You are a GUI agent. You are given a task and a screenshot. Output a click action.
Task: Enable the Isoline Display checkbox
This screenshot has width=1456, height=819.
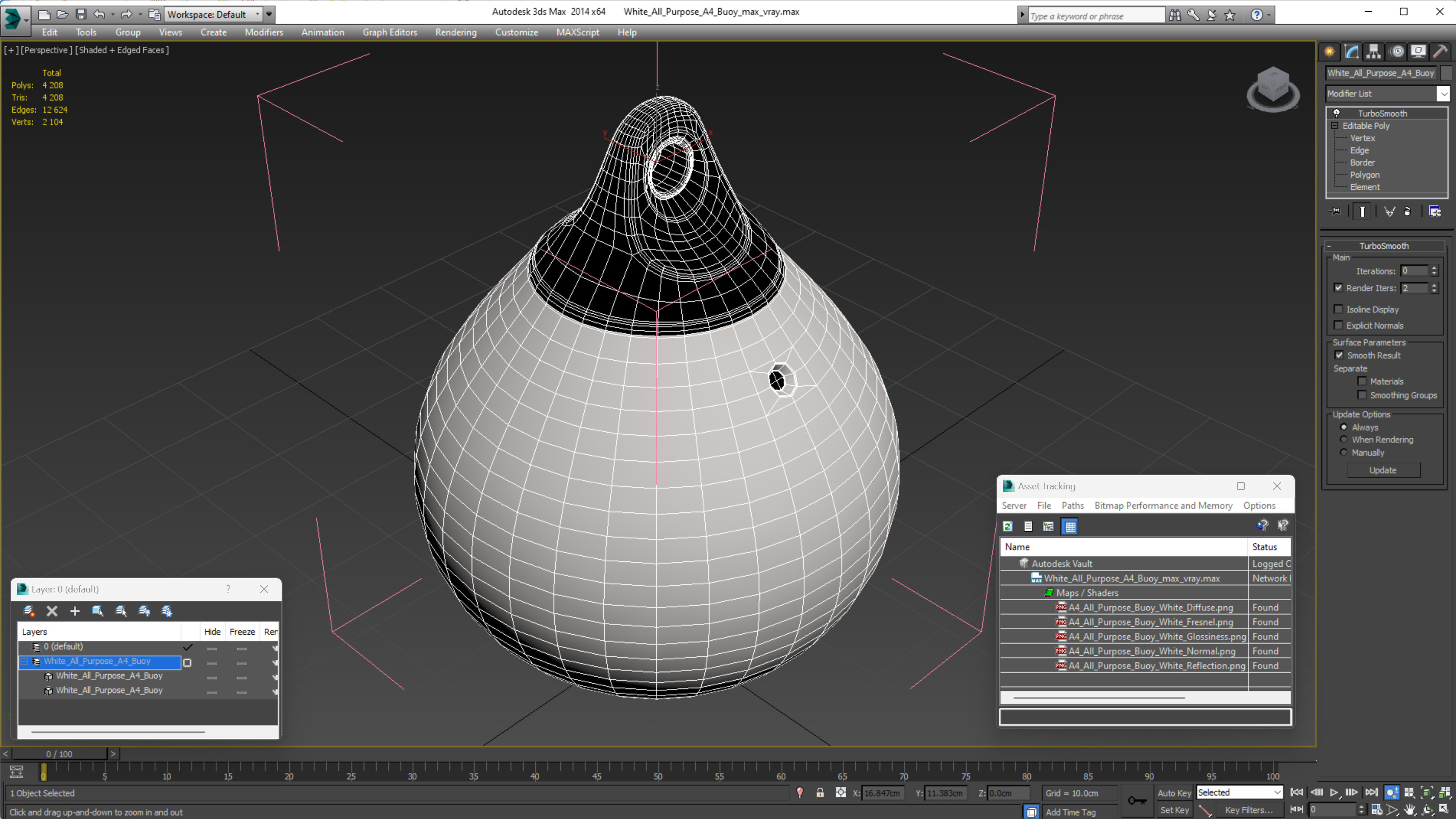tap(1338, 309)
